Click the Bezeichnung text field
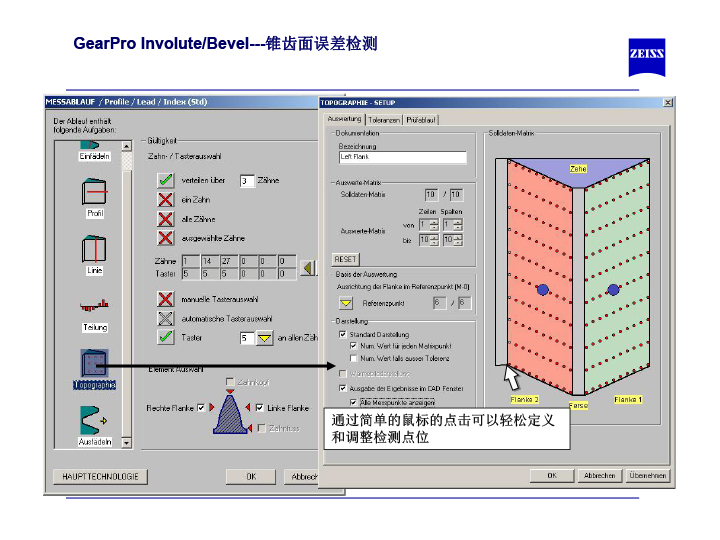The height and width of the screenshot is (540, 720). (402, 157)
